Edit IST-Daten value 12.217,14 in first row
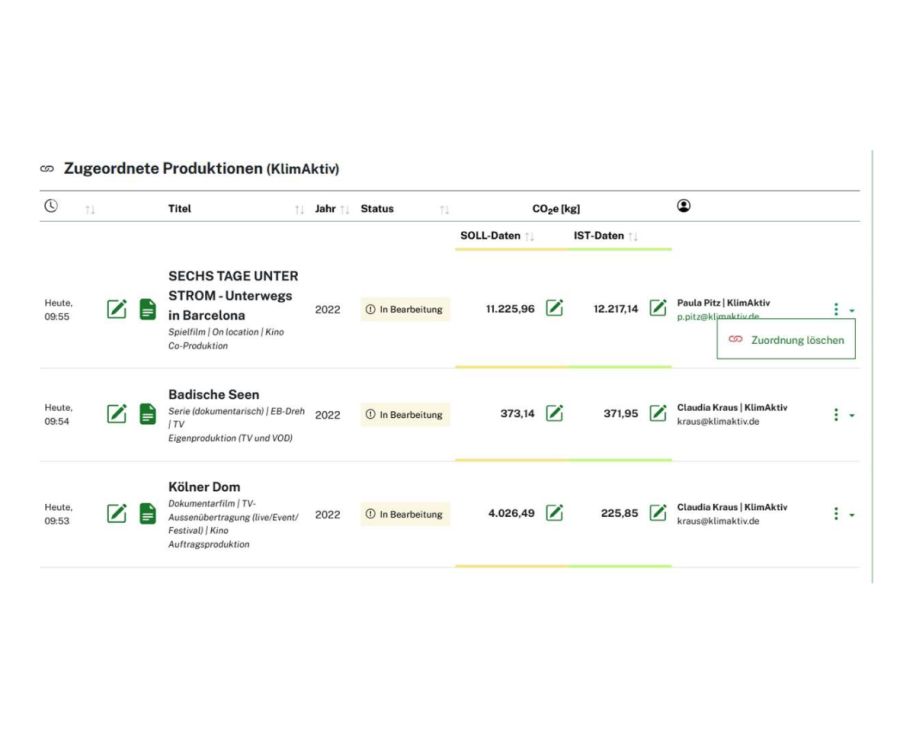 coord(658,308)
